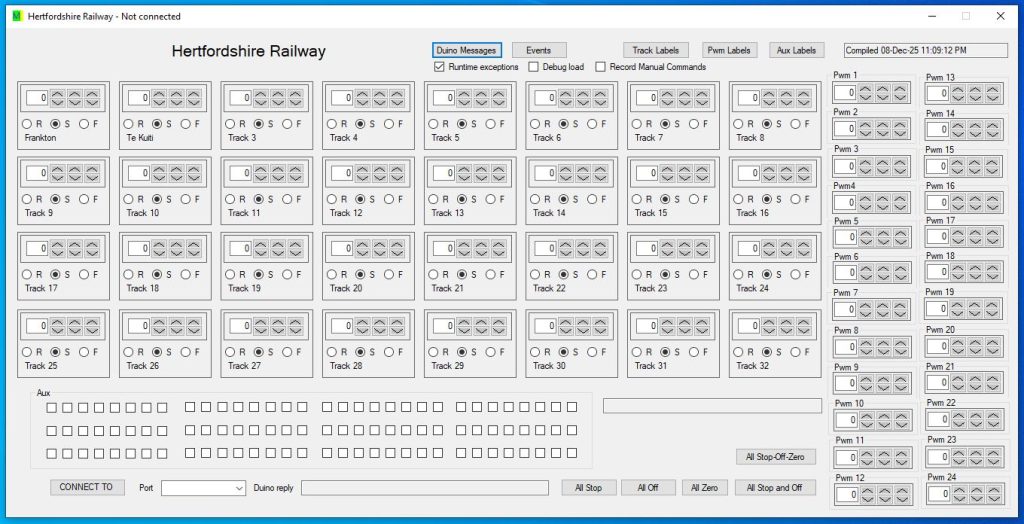
Task: Click the leftmost up arrow for Pwm 24
Action: pos(957,489)
